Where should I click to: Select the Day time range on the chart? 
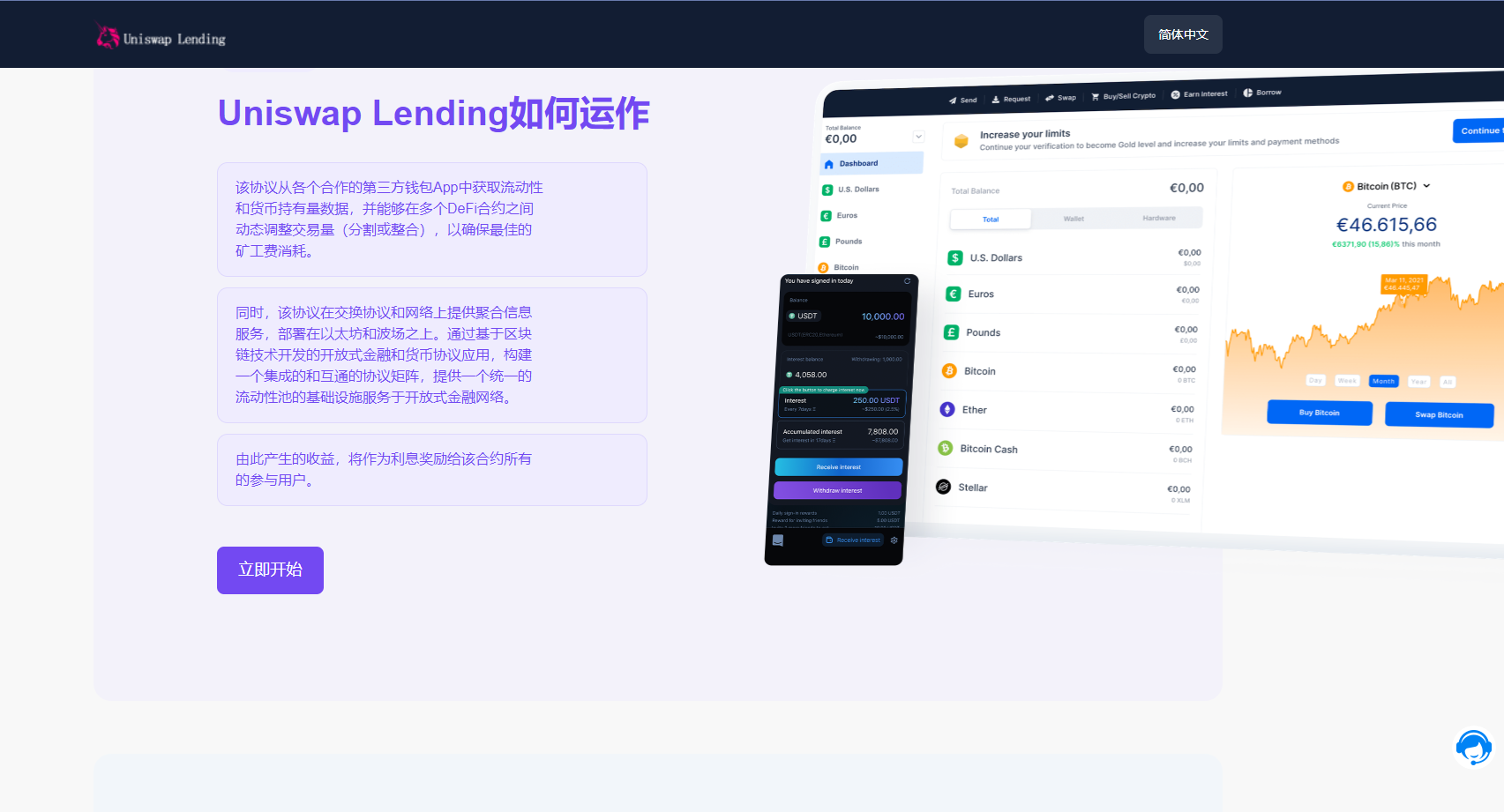1315,381
